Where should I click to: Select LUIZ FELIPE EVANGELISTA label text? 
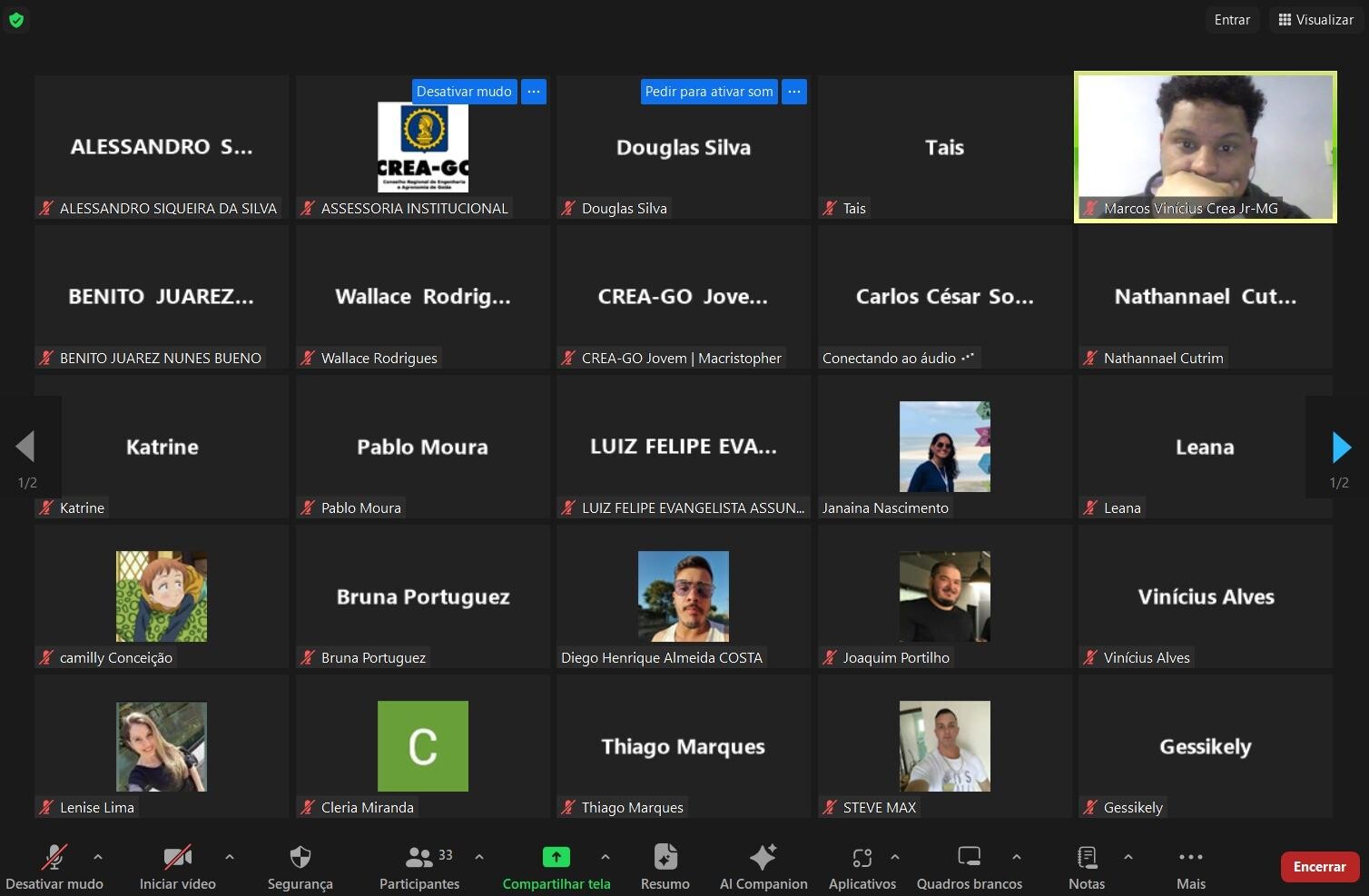pyautogui.click(x=693, y=507)
